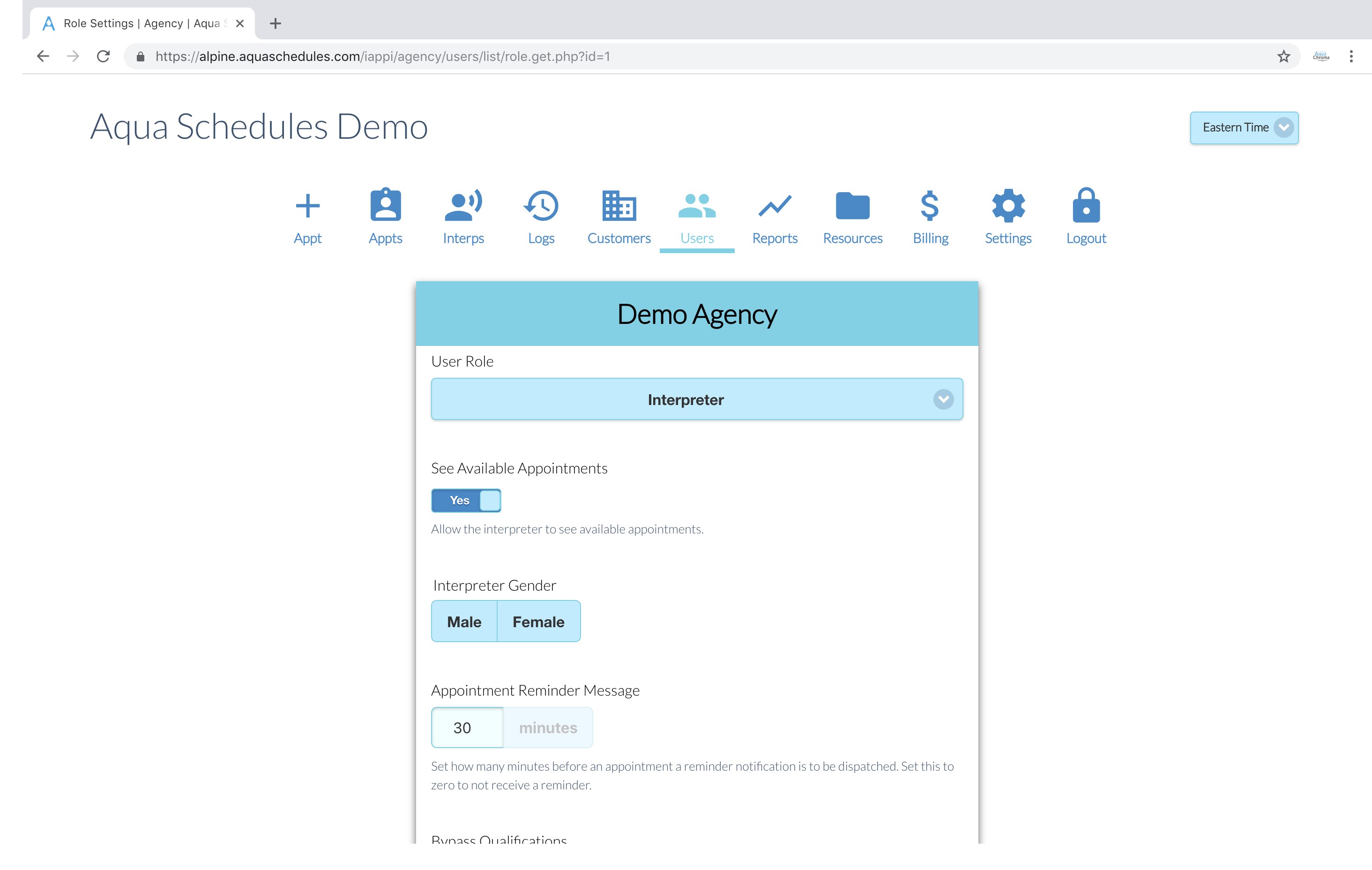
Task: Bookmark this page with the star icon
Action: click(1284, 56)
